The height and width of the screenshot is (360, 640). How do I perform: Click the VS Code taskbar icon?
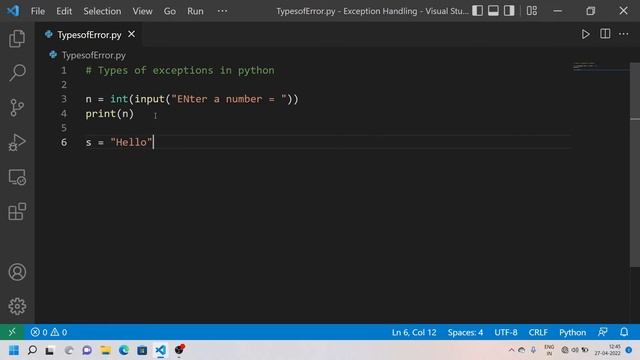[160, 350]
